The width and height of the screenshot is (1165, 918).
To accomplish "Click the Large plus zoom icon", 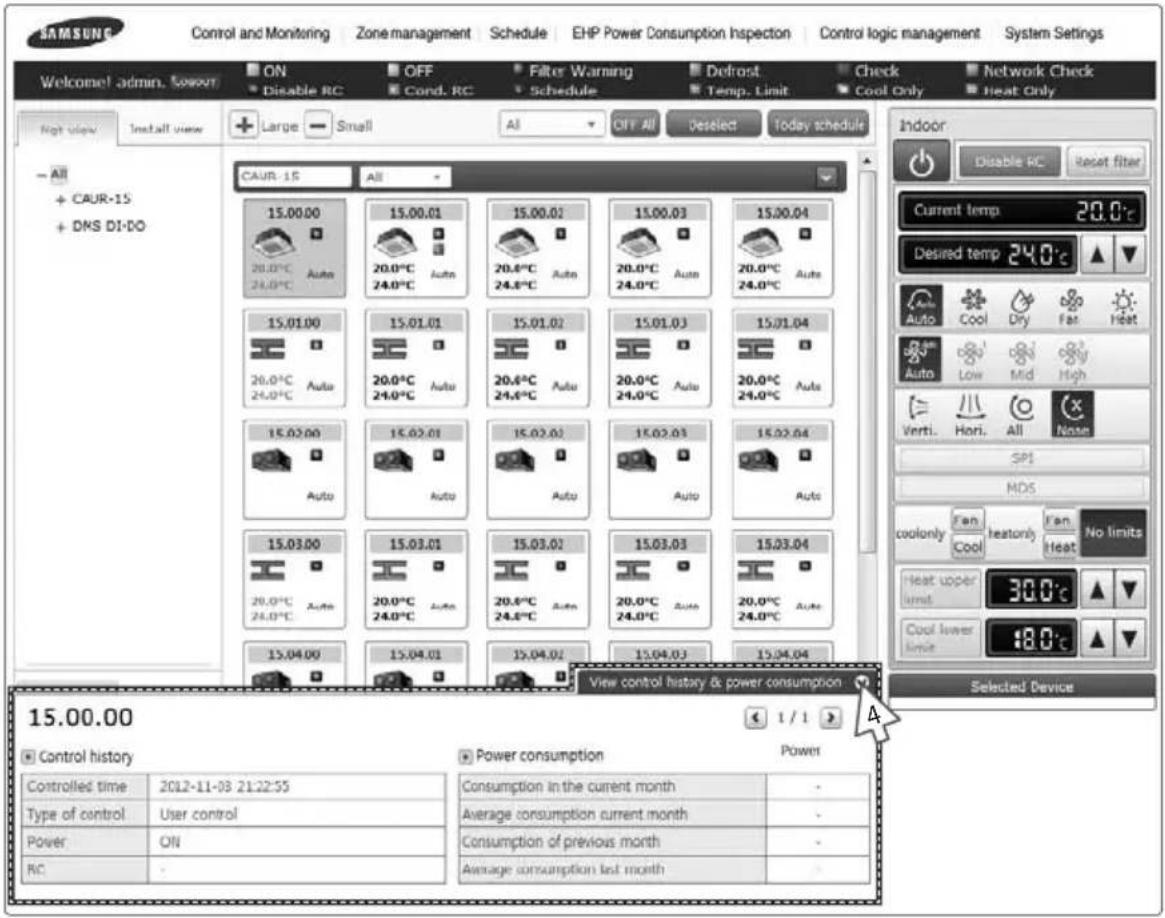I will [244, 125].
